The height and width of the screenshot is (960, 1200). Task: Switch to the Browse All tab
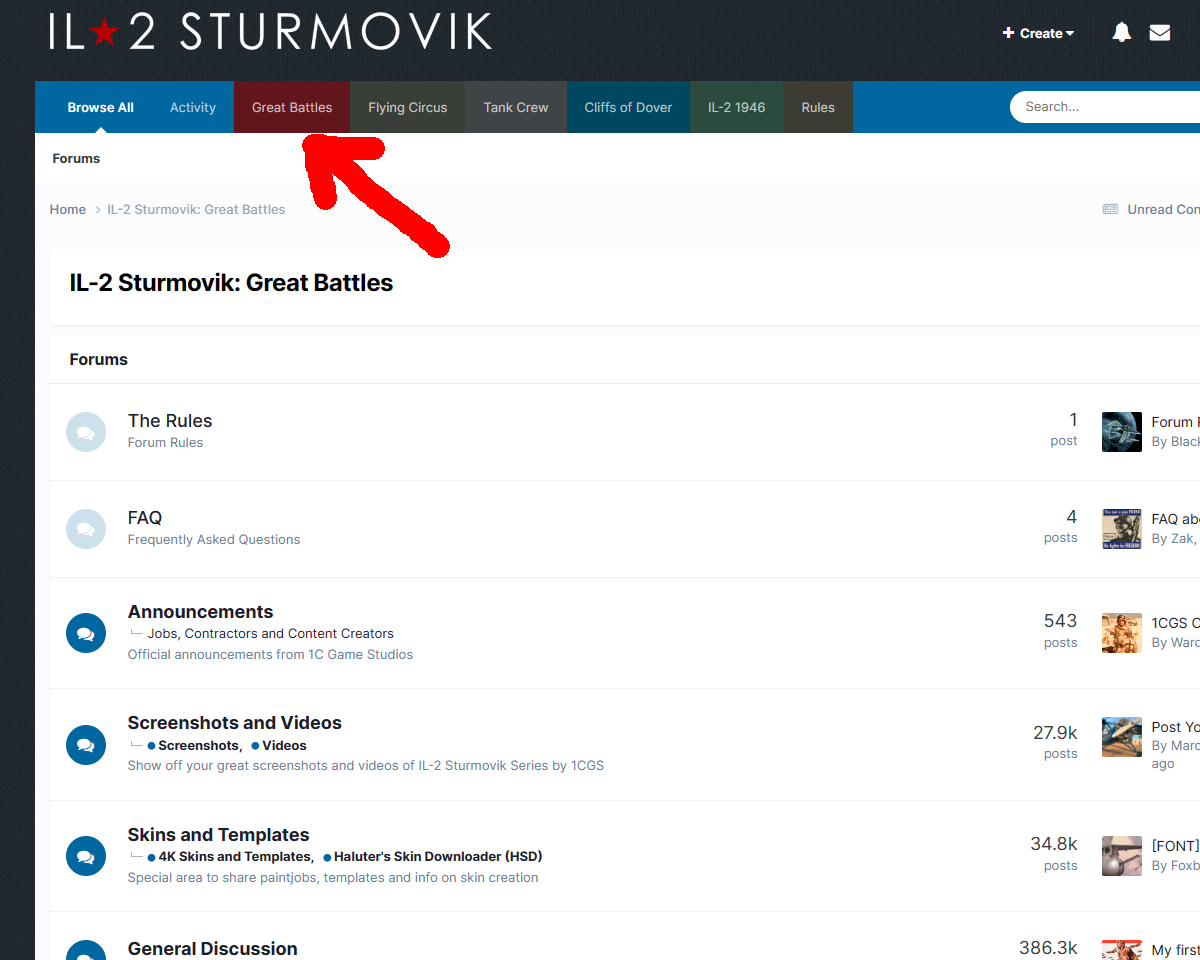(101, 107)
